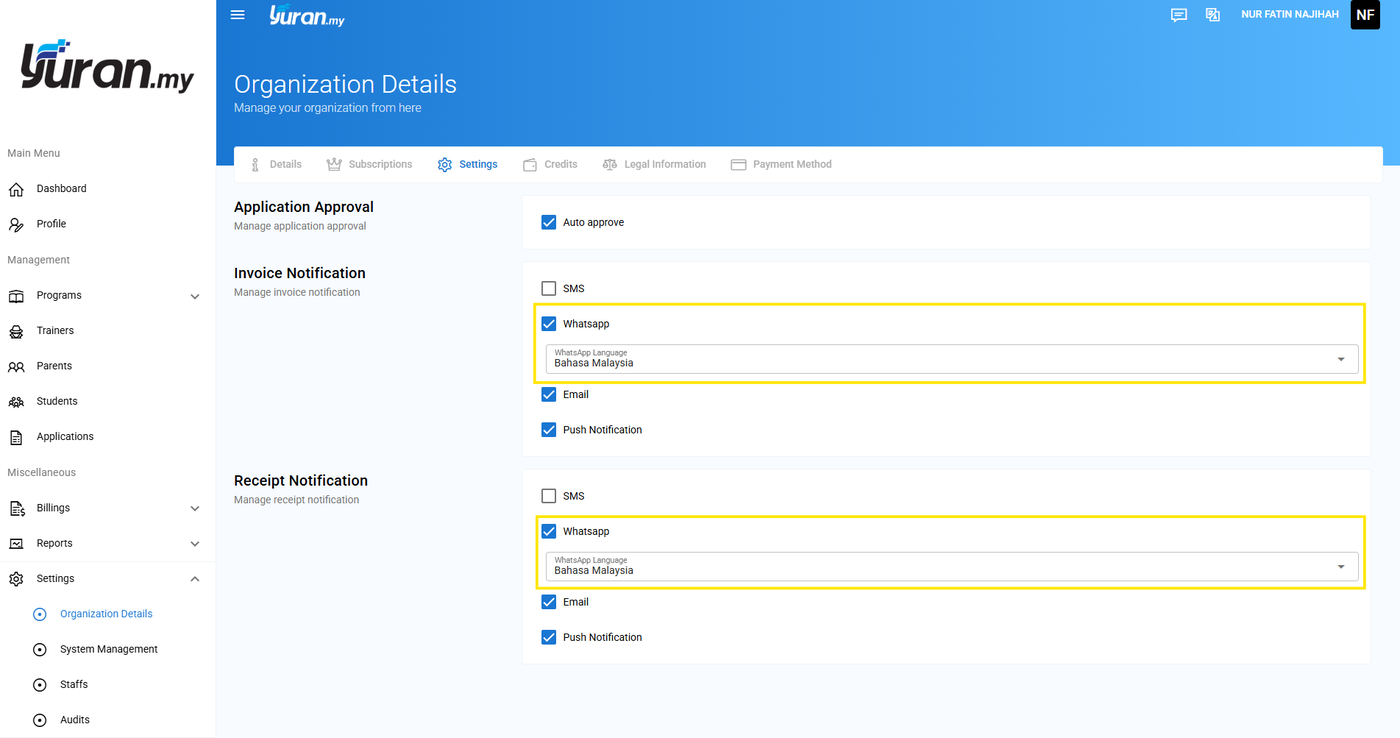
Task: Select the Settings tab label
Action: point(478,164)
